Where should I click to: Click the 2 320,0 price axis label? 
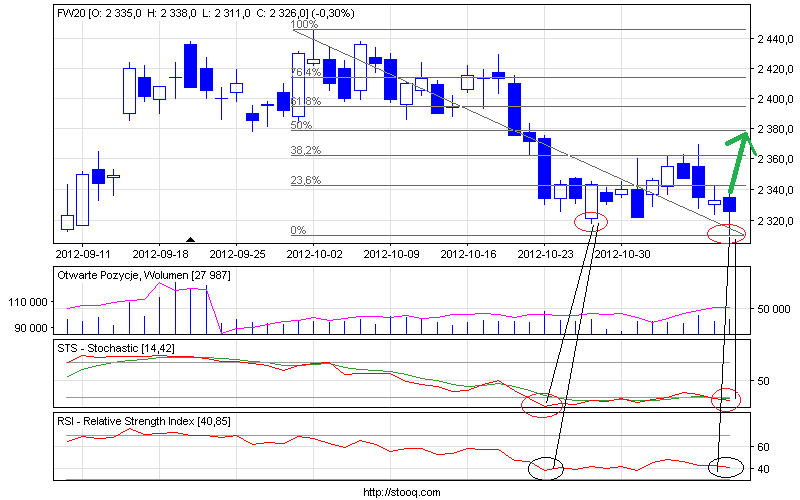[x=775, y=221]
